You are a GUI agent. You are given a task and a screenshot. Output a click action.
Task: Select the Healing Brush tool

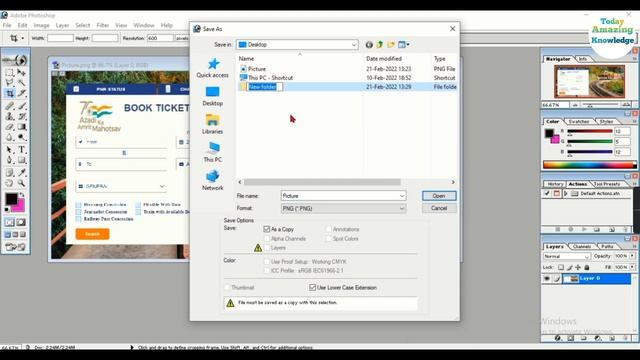9,106
